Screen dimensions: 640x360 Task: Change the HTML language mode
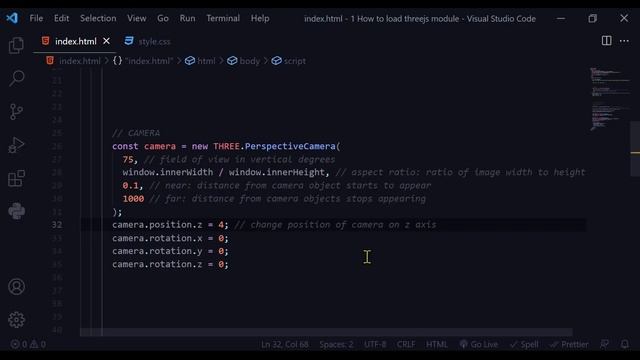(x=436, y=344)
